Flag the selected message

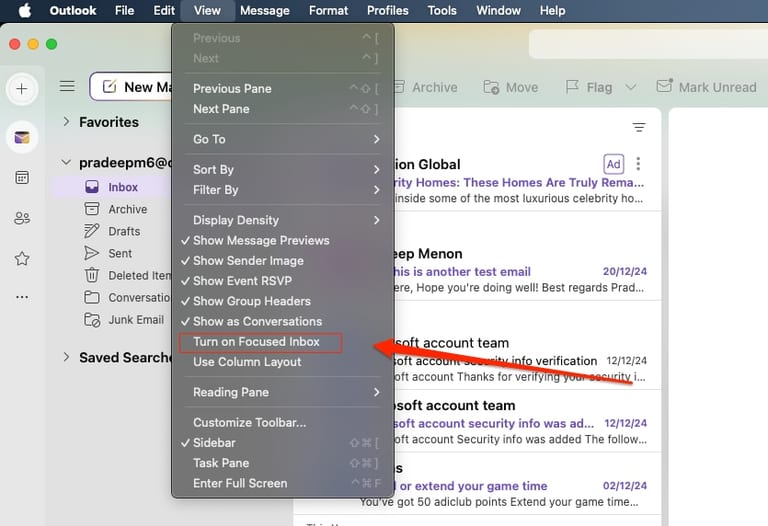589,87
